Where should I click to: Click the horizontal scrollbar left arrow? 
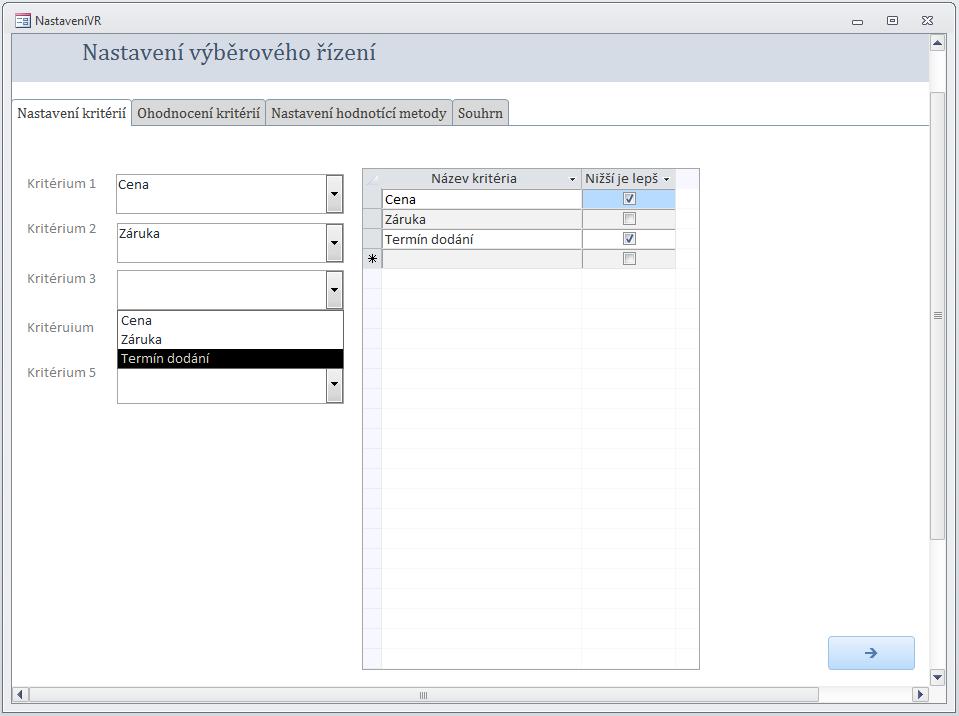[20, 695]
